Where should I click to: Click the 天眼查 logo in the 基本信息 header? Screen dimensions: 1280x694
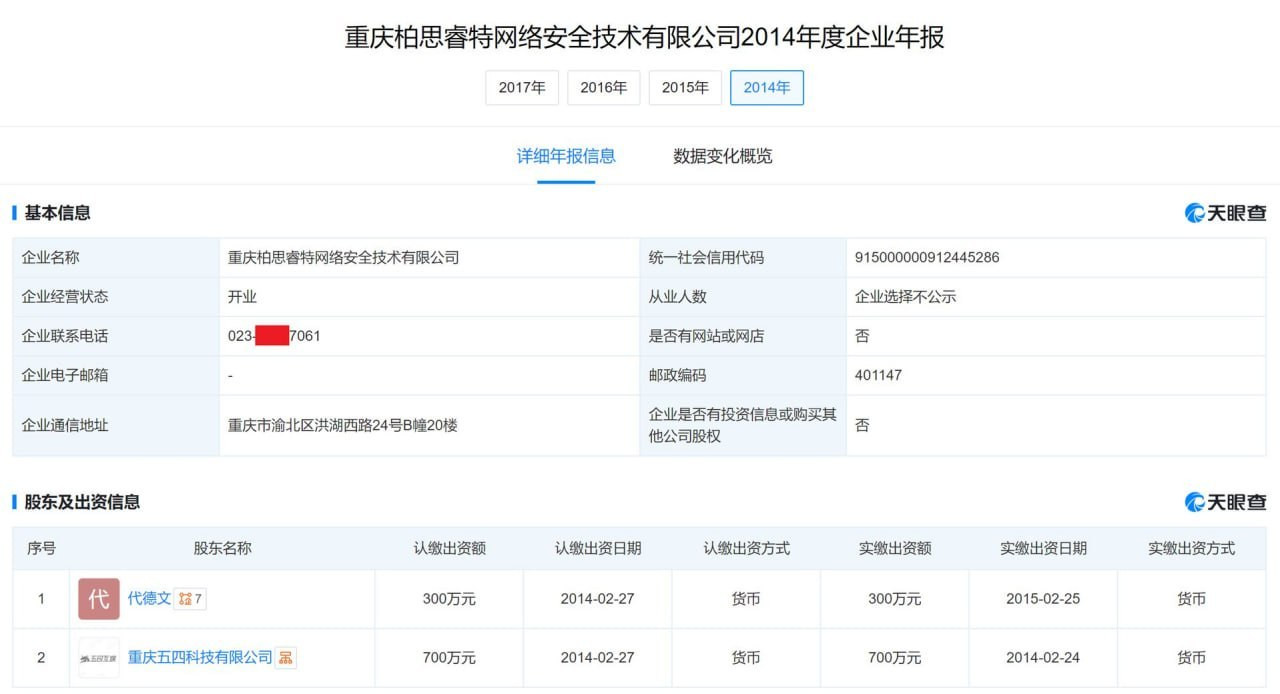click(x=1225, y=213)
